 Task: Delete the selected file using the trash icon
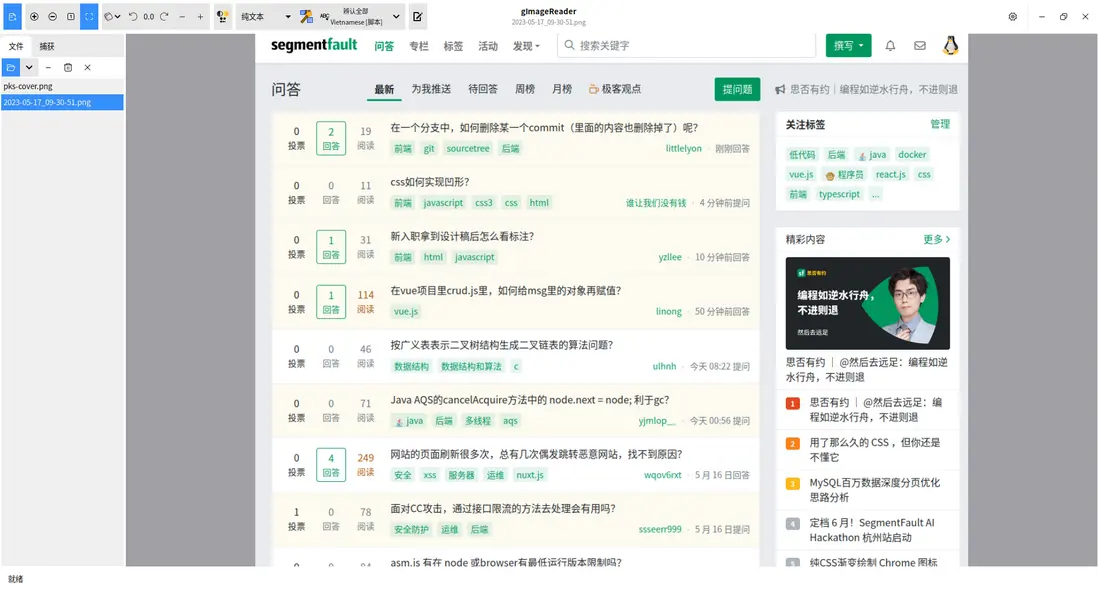pyautogui.click(x=67, y=67)
